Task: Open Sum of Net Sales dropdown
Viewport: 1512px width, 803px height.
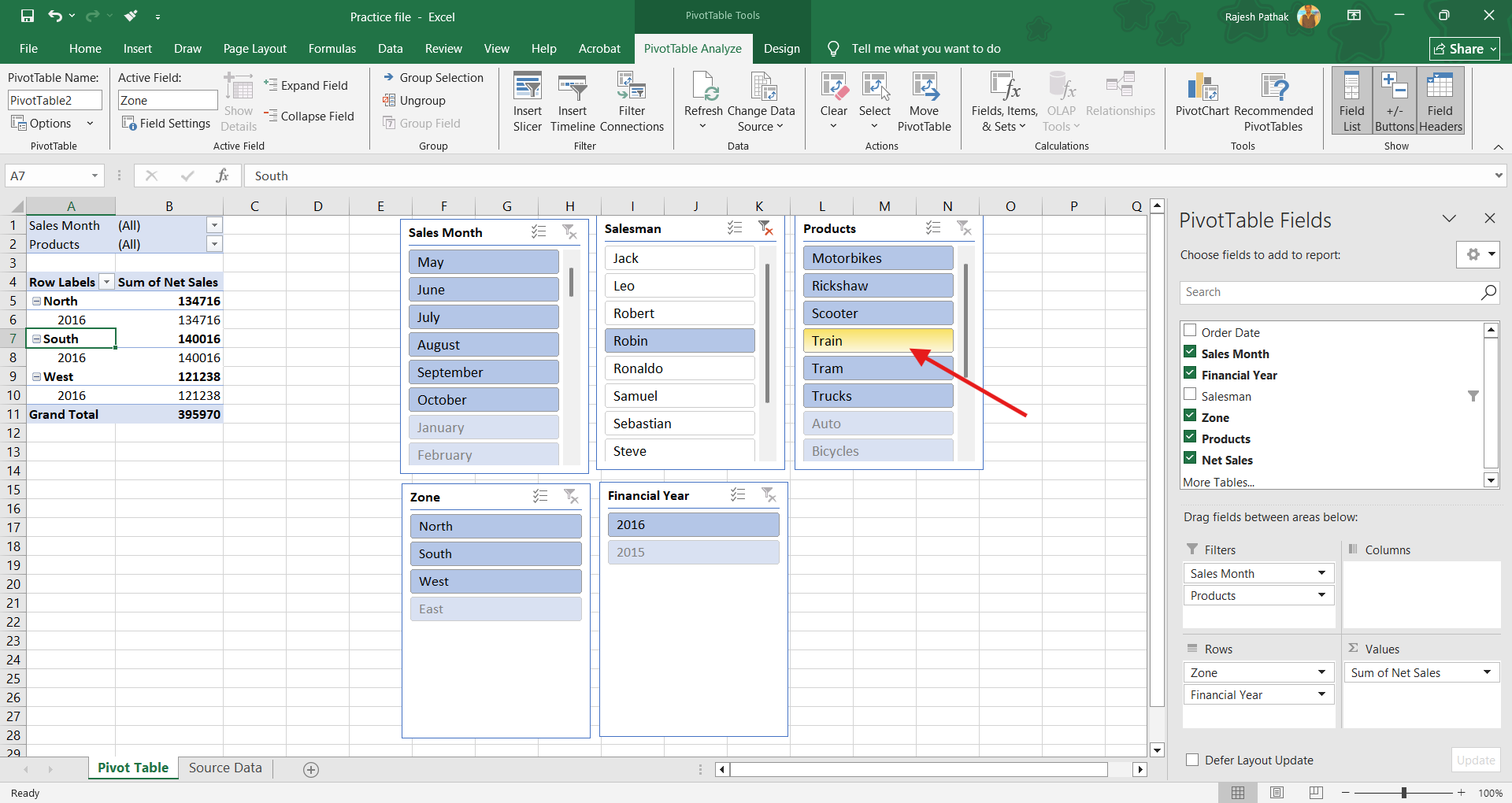Action: (1487, 672)
